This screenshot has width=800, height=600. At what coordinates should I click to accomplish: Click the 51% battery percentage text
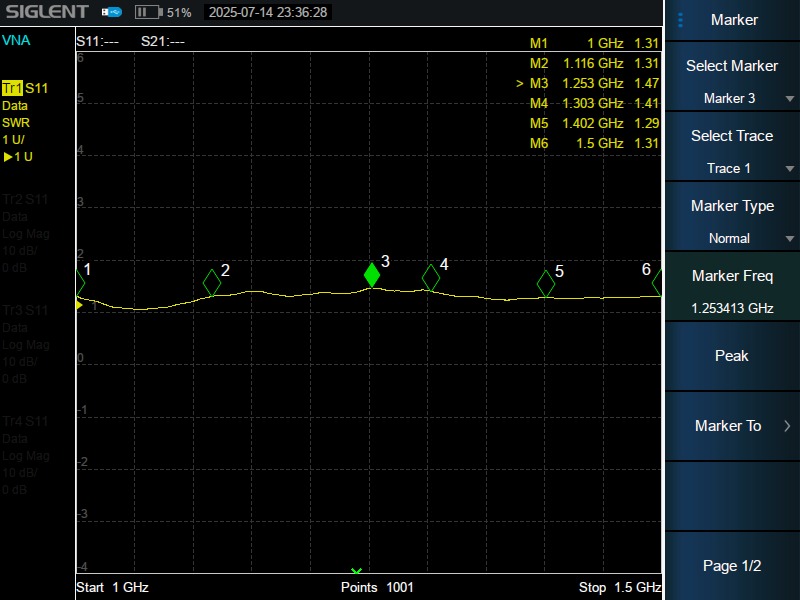click(x=179, y=12)
